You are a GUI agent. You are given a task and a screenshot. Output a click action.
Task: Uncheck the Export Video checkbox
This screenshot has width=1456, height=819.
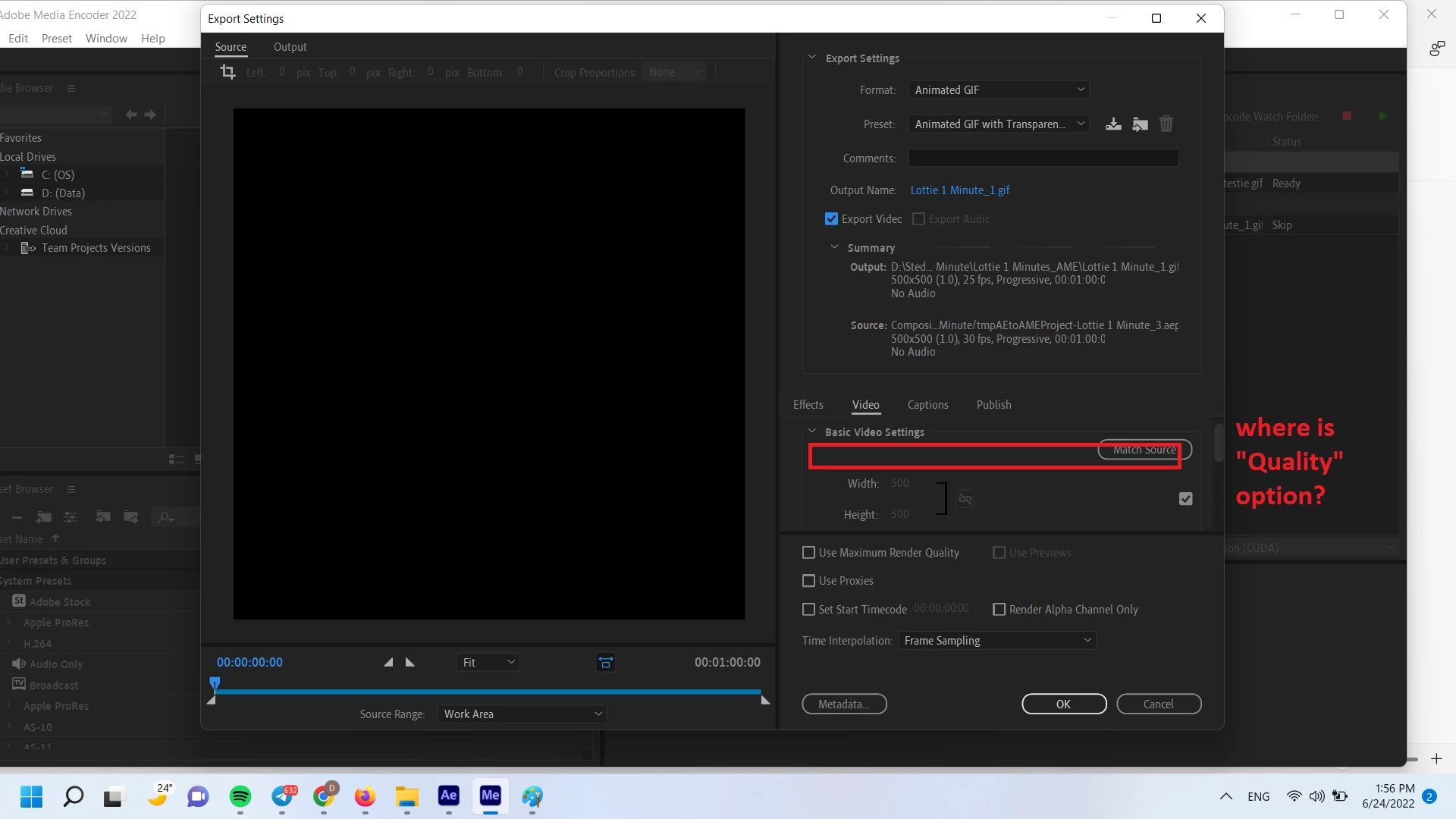[832, 219]
